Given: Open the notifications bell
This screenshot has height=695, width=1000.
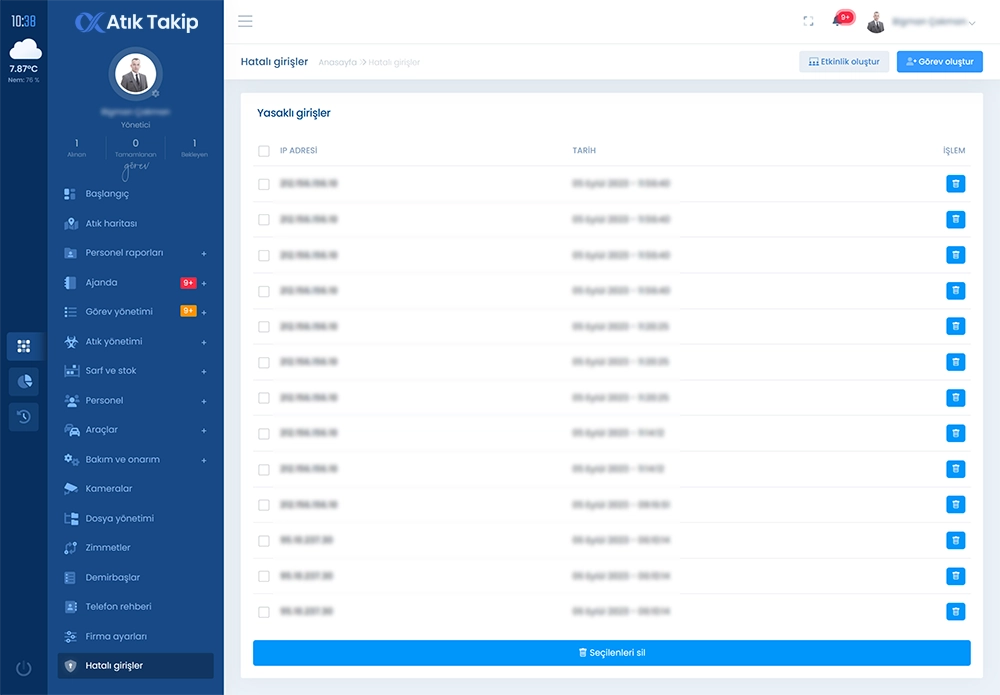Looking at the screenshot, I should point(838,21).
